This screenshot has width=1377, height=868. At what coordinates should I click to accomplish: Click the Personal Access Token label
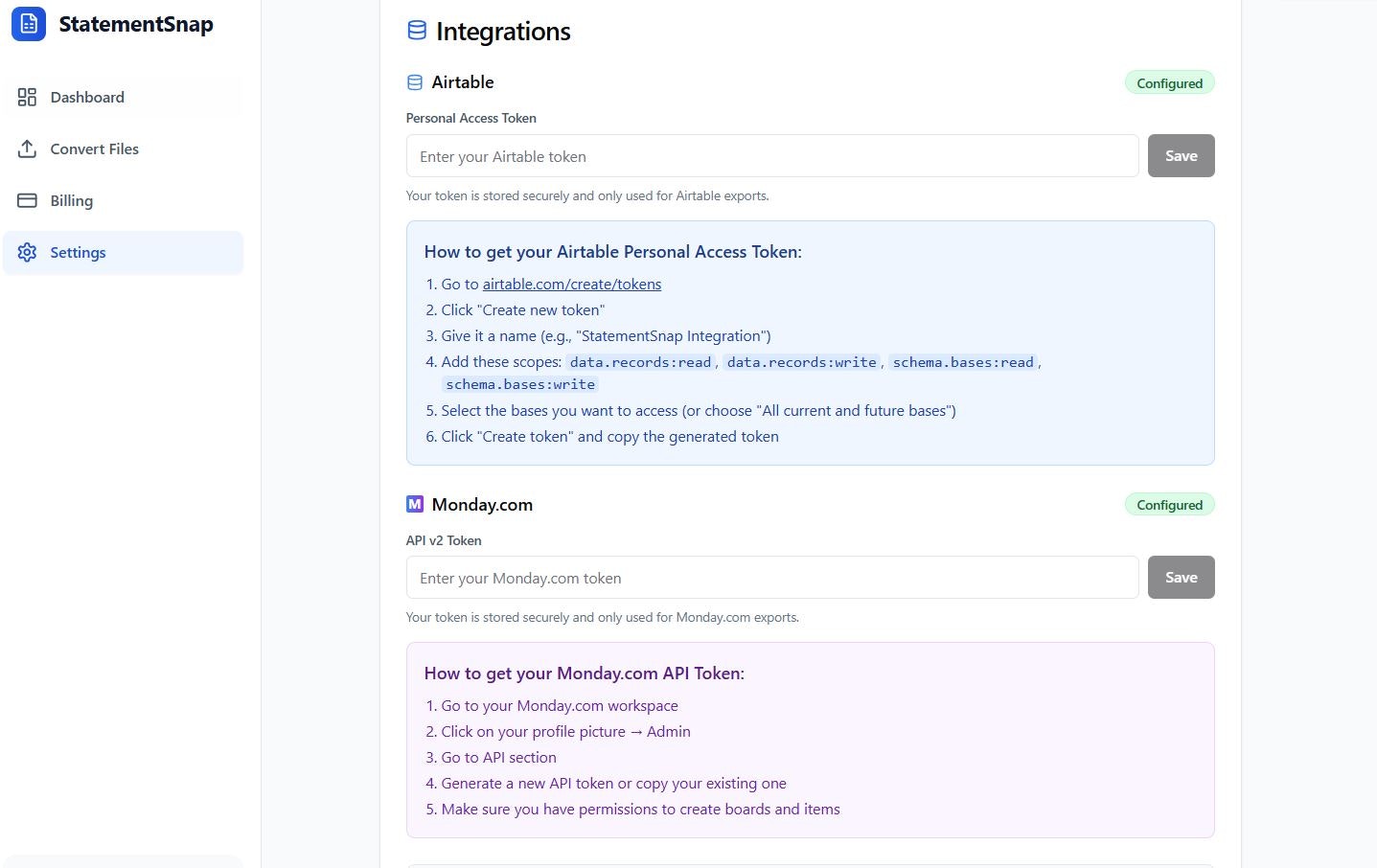coord(471,118)
